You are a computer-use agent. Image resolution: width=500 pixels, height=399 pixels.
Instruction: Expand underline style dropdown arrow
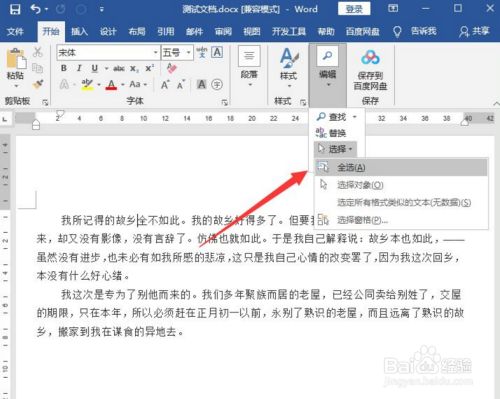[x=106, y=69]
